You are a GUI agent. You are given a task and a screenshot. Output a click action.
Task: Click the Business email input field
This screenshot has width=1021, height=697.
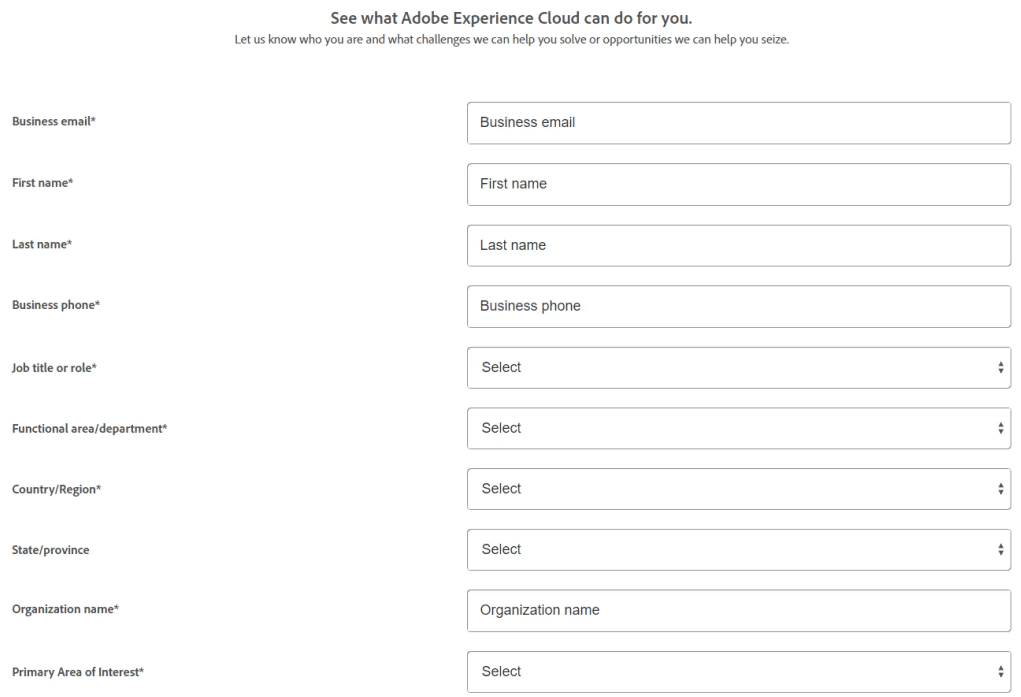[x=738, y=122]
